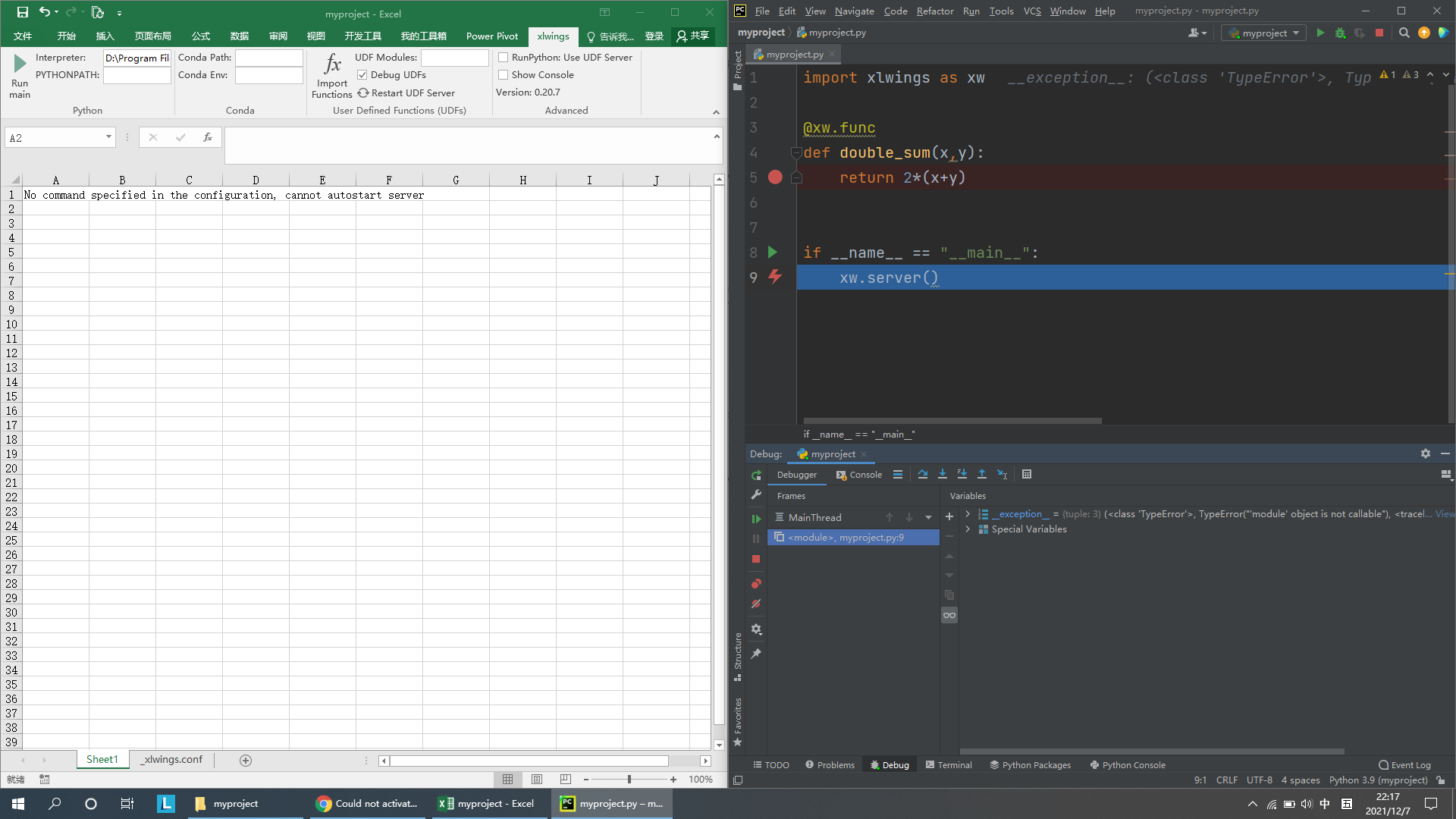
Task: Select the Step Over icon in the debugger
Action: point(923,474)
